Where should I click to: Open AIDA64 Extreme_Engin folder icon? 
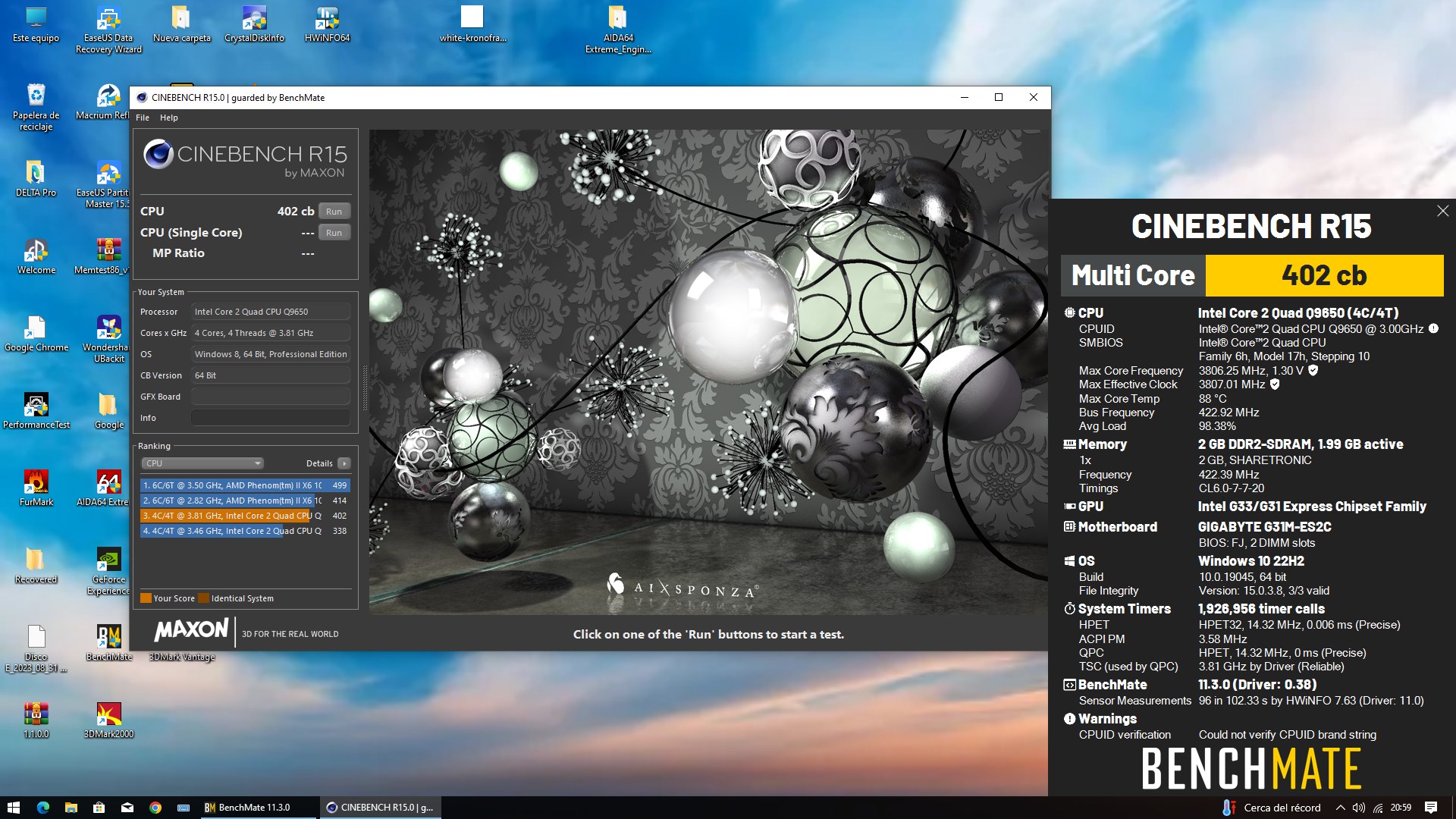618,30
